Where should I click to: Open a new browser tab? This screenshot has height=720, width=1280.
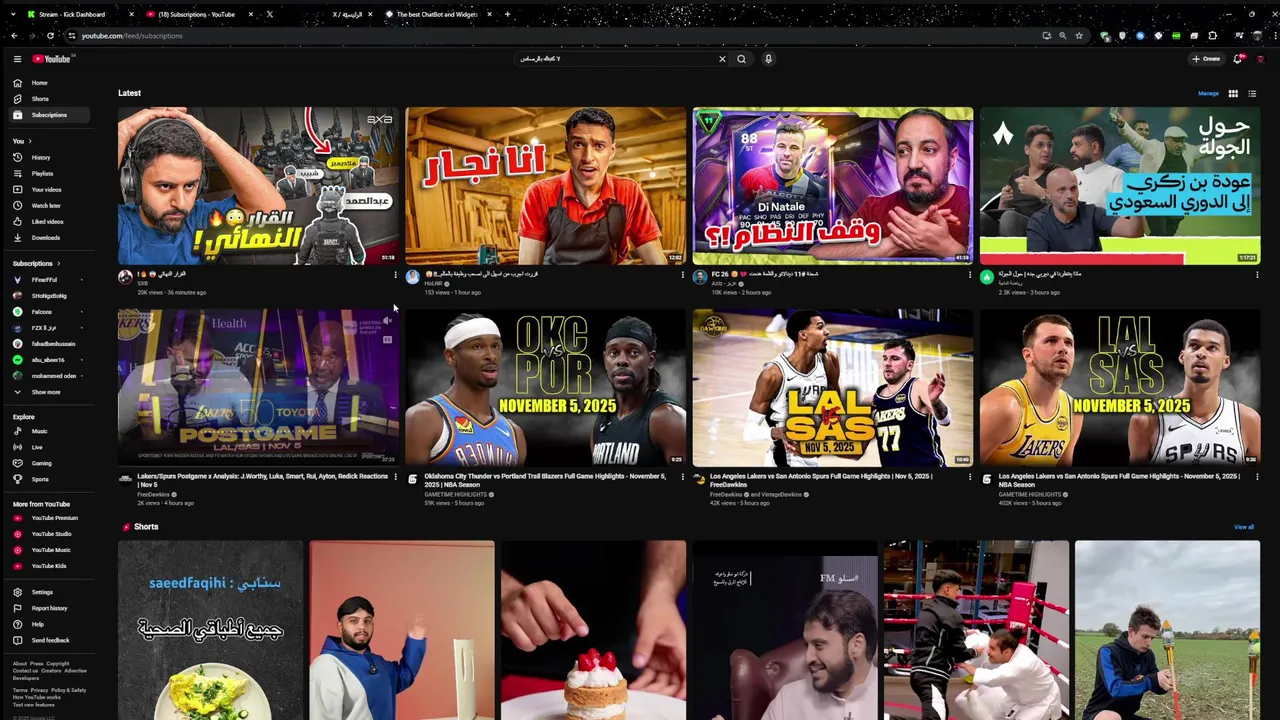(507, 14)
